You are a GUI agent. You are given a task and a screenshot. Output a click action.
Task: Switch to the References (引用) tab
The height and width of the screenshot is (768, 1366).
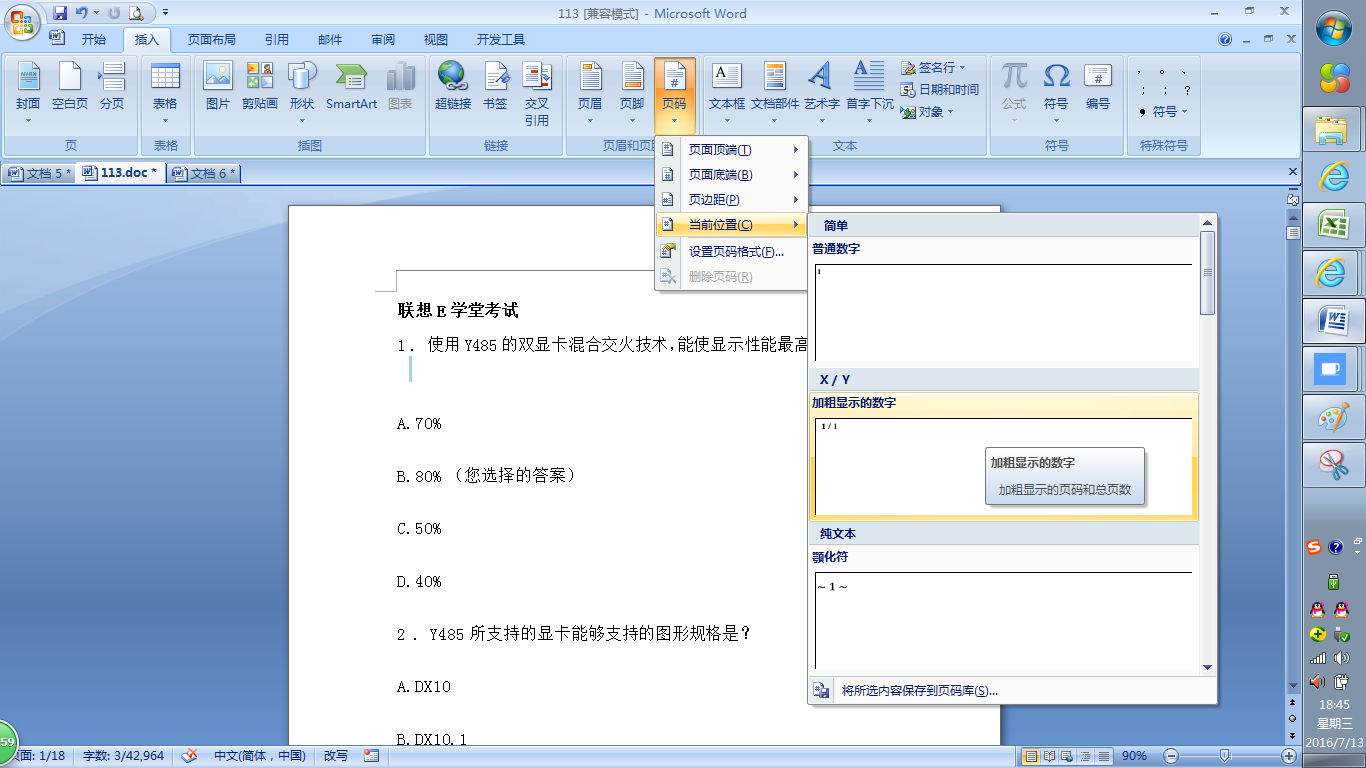tap(277, 40)
